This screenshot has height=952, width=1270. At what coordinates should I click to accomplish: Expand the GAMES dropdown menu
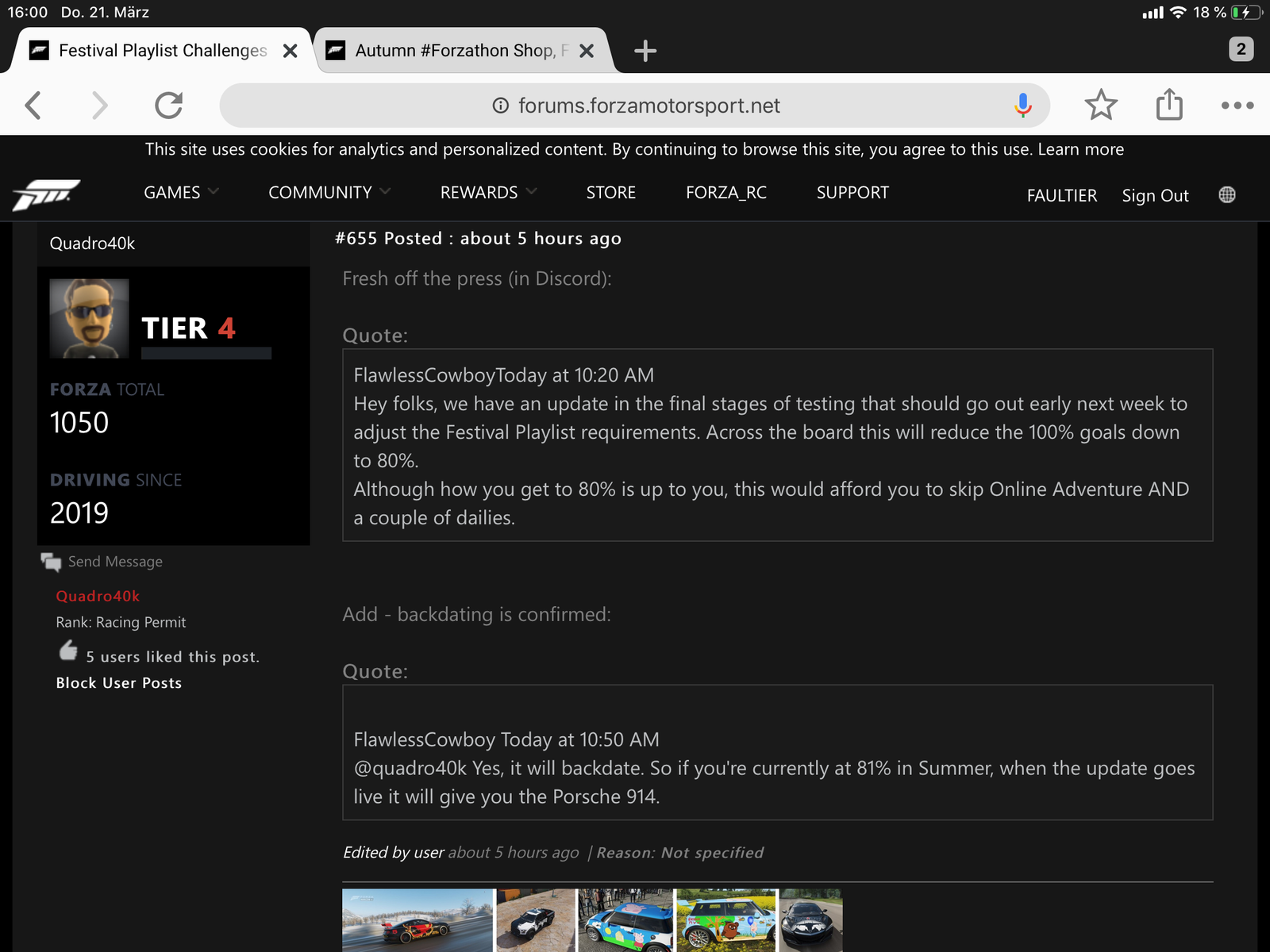pyautogui.click(x=181, y=192)
